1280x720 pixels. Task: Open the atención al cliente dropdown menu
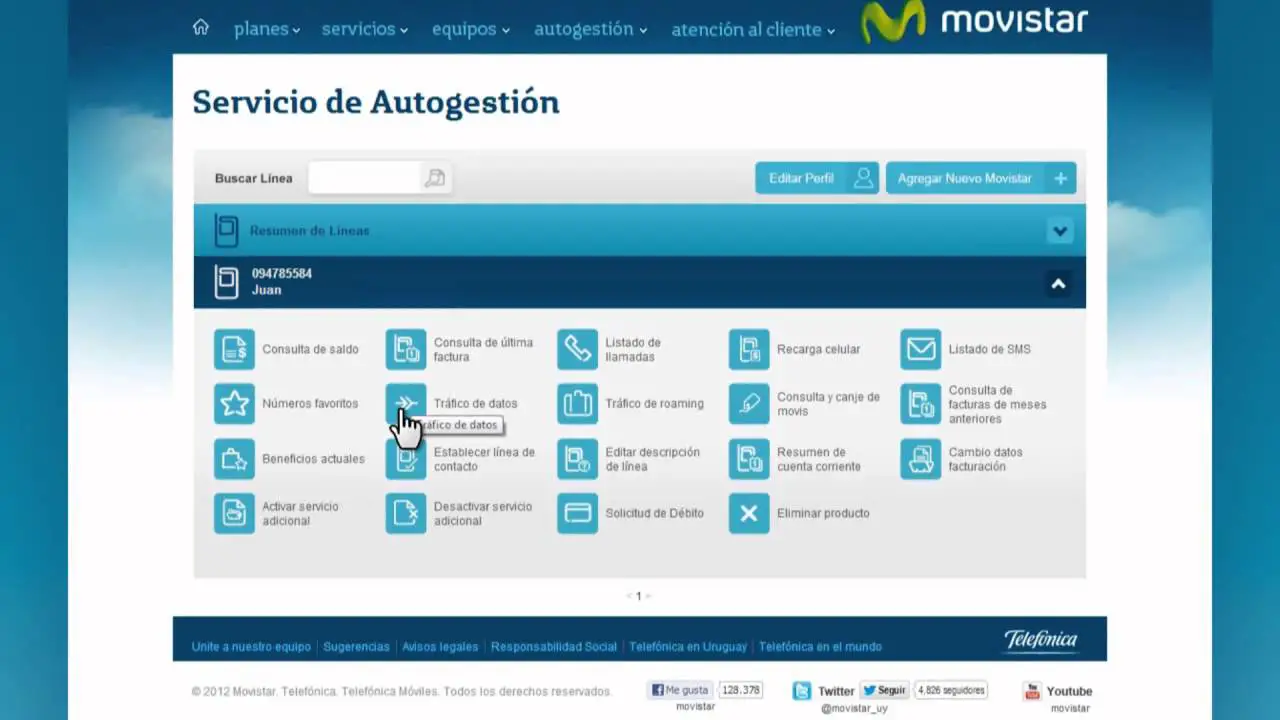point(753,29)
